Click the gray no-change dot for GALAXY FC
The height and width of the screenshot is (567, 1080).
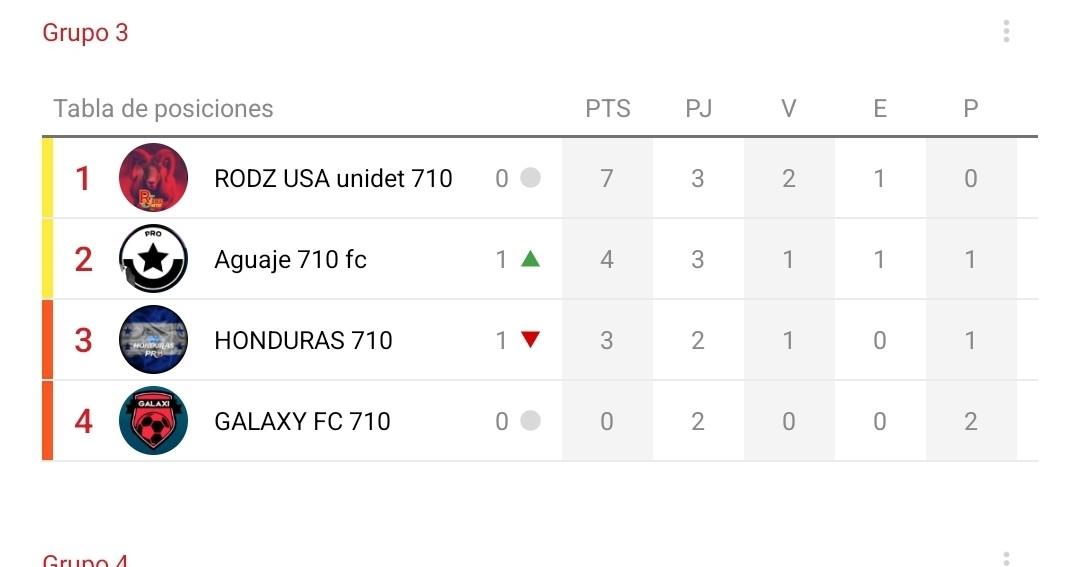point(530,421)
